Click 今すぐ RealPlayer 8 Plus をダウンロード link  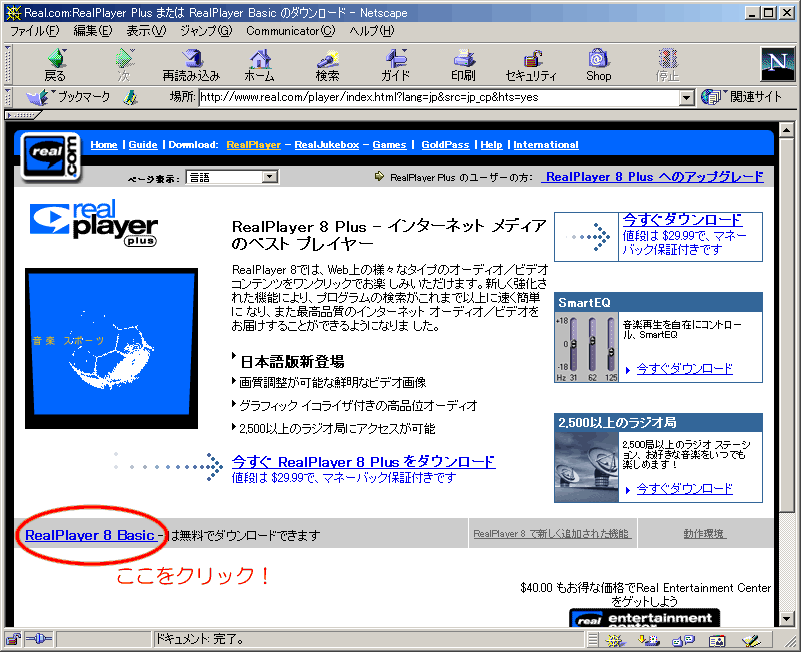click(x=363, y=462)
